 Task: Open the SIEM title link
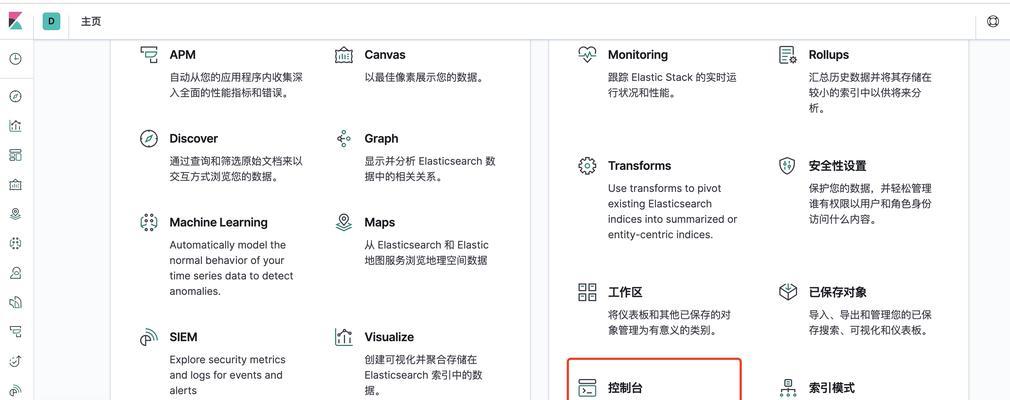(184, 337)
